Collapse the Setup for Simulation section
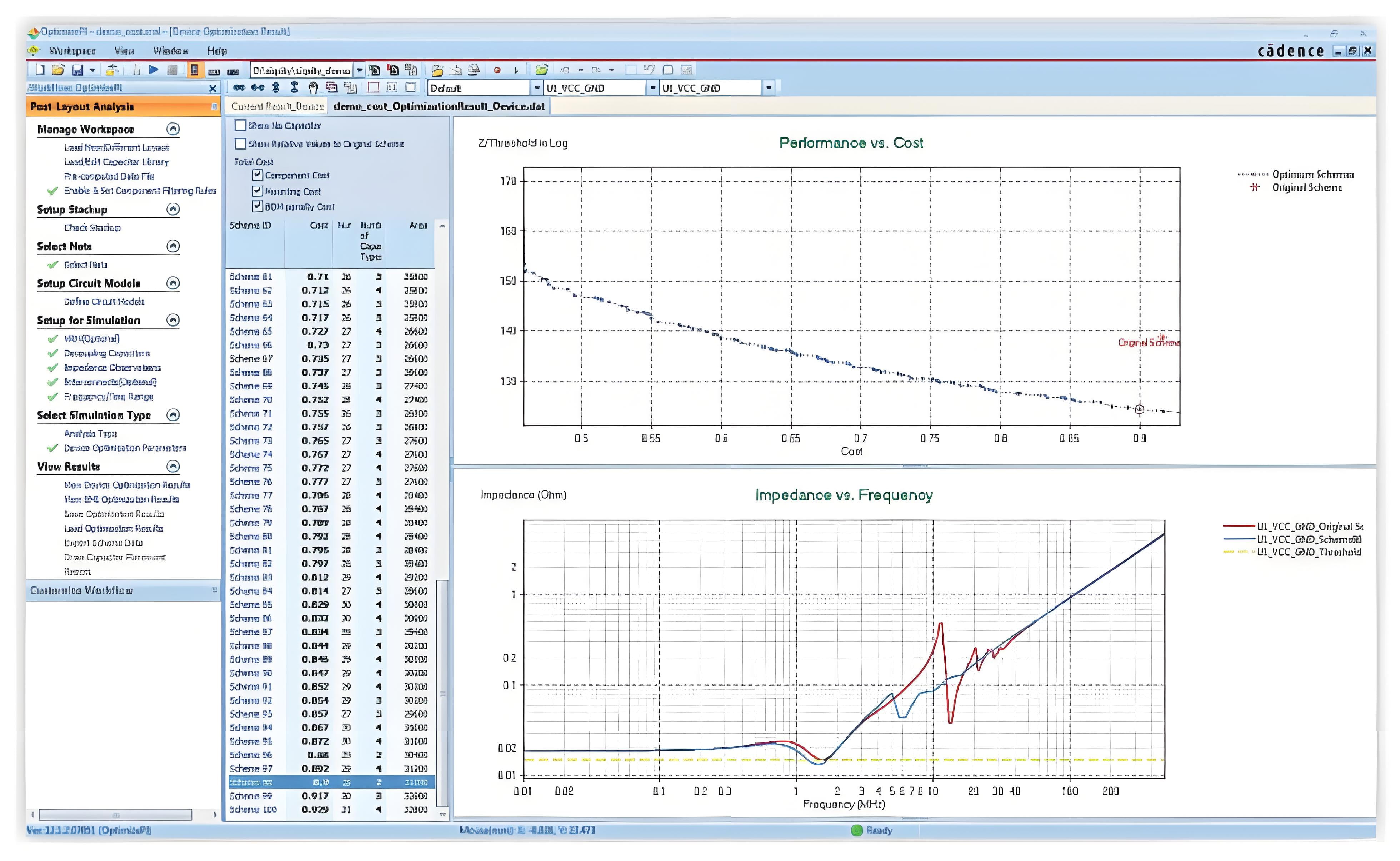Screen dimensions: 1400x861 (x=173, y=320)
